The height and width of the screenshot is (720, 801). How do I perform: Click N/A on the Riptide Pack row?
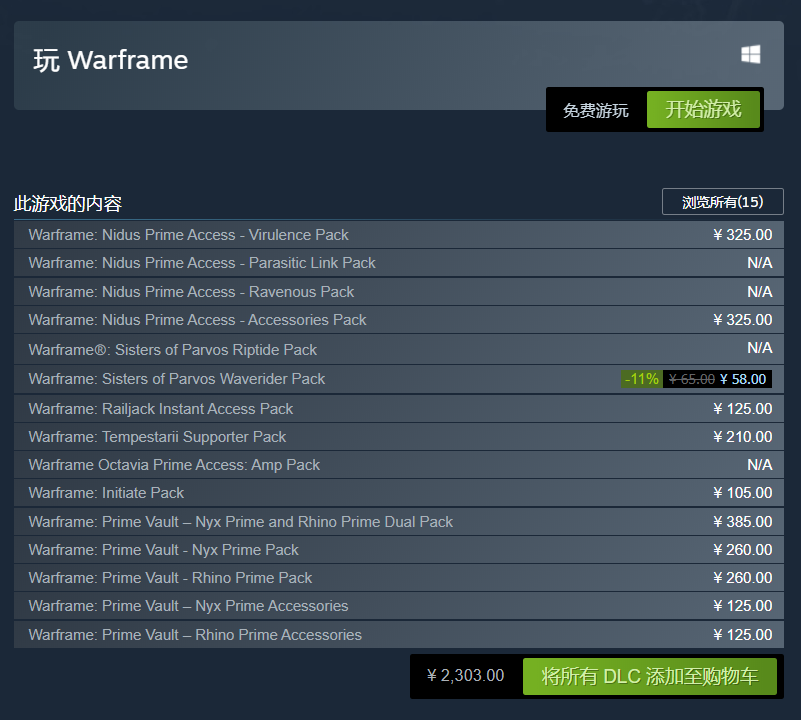tap(760, 347)
